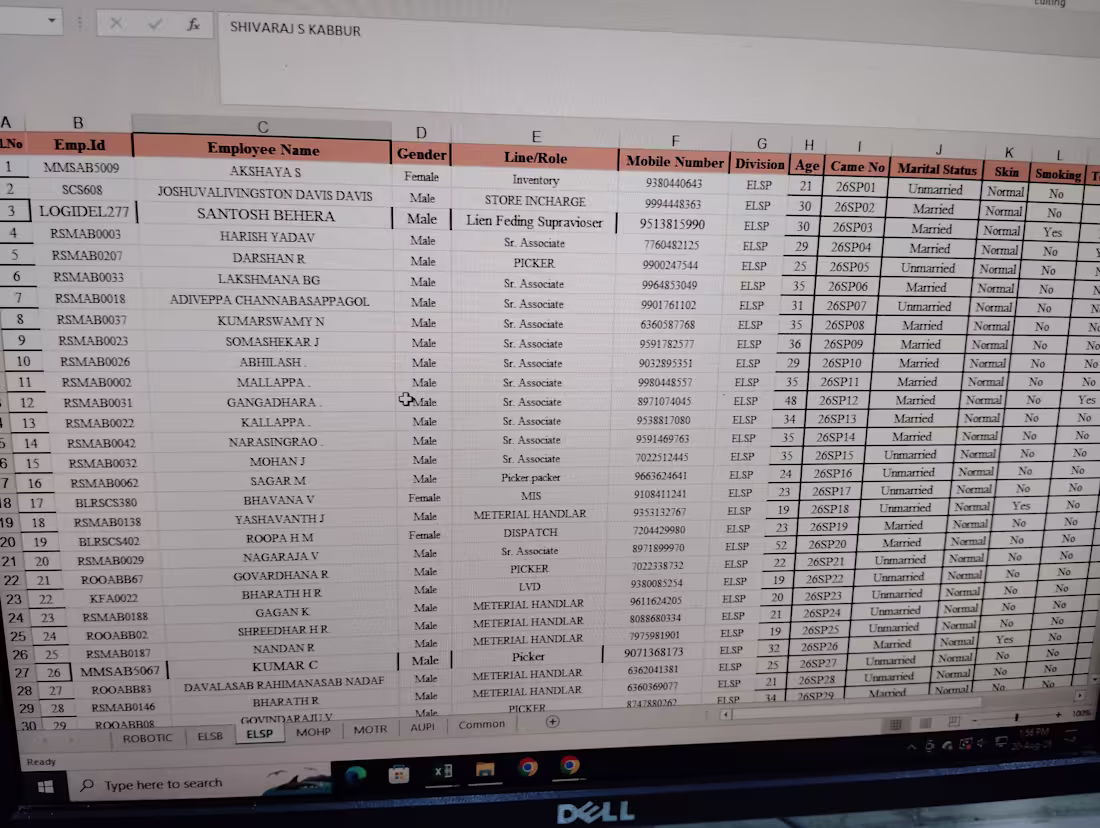
Task: Expand the Name Box dropdown arrow
Action: 51,20
